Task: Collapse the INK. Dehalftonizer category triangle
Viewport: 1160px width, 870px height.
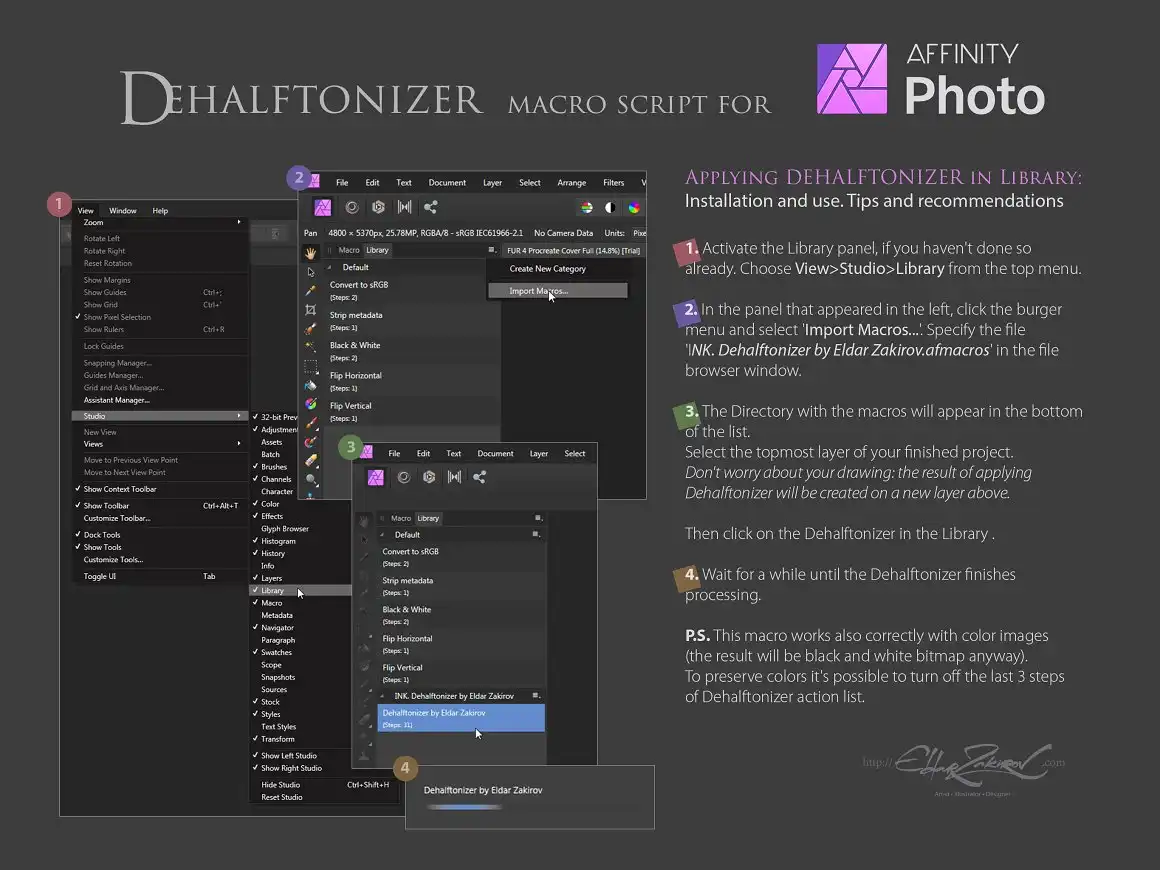Action: [382, 696]
